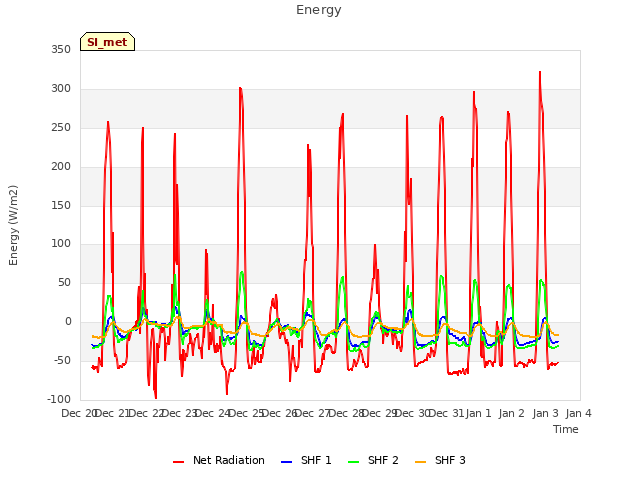Screen dimensions: 640x480
Task: Click the 200 y-axis tick label
Action: [x=61, y=167]
